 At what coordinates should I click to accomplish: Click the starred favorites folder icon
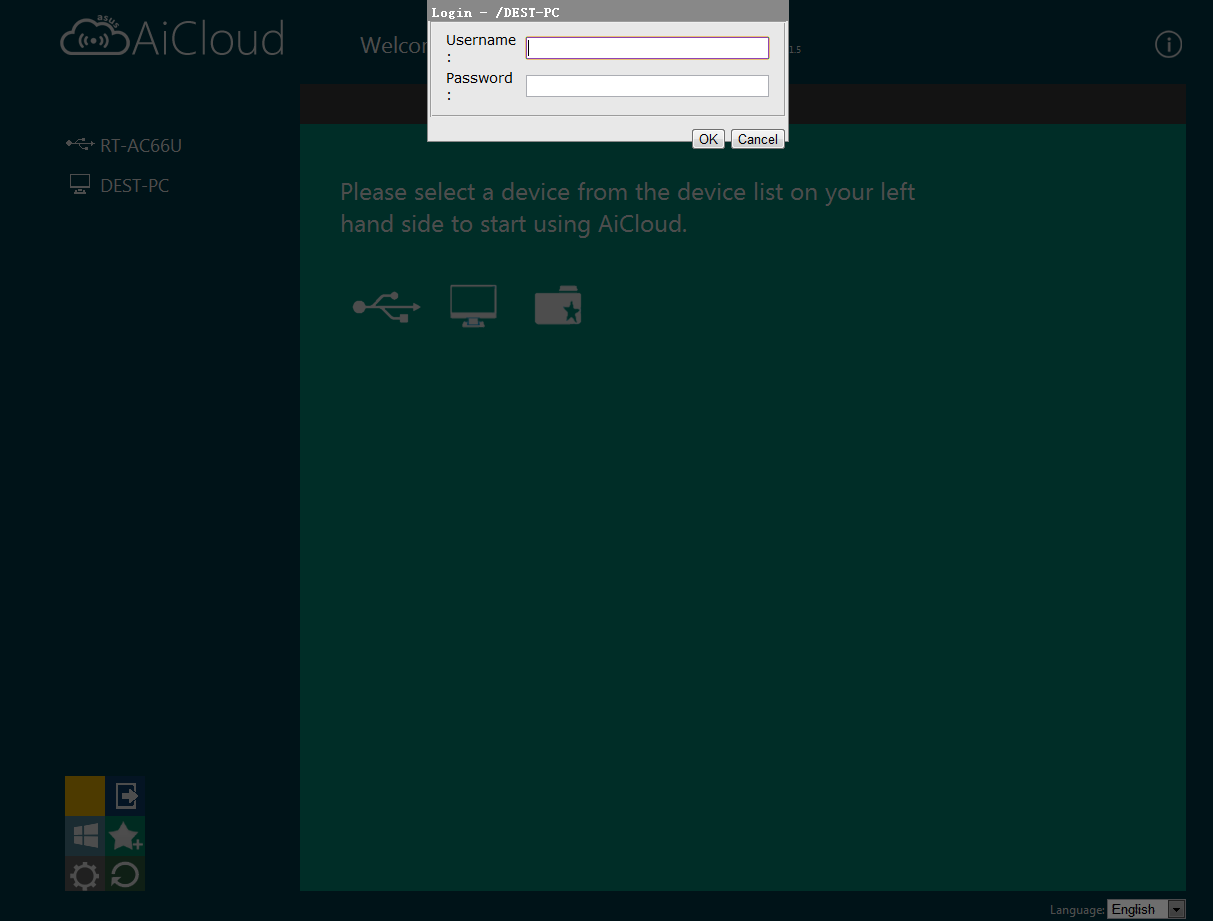coord(558,306)
